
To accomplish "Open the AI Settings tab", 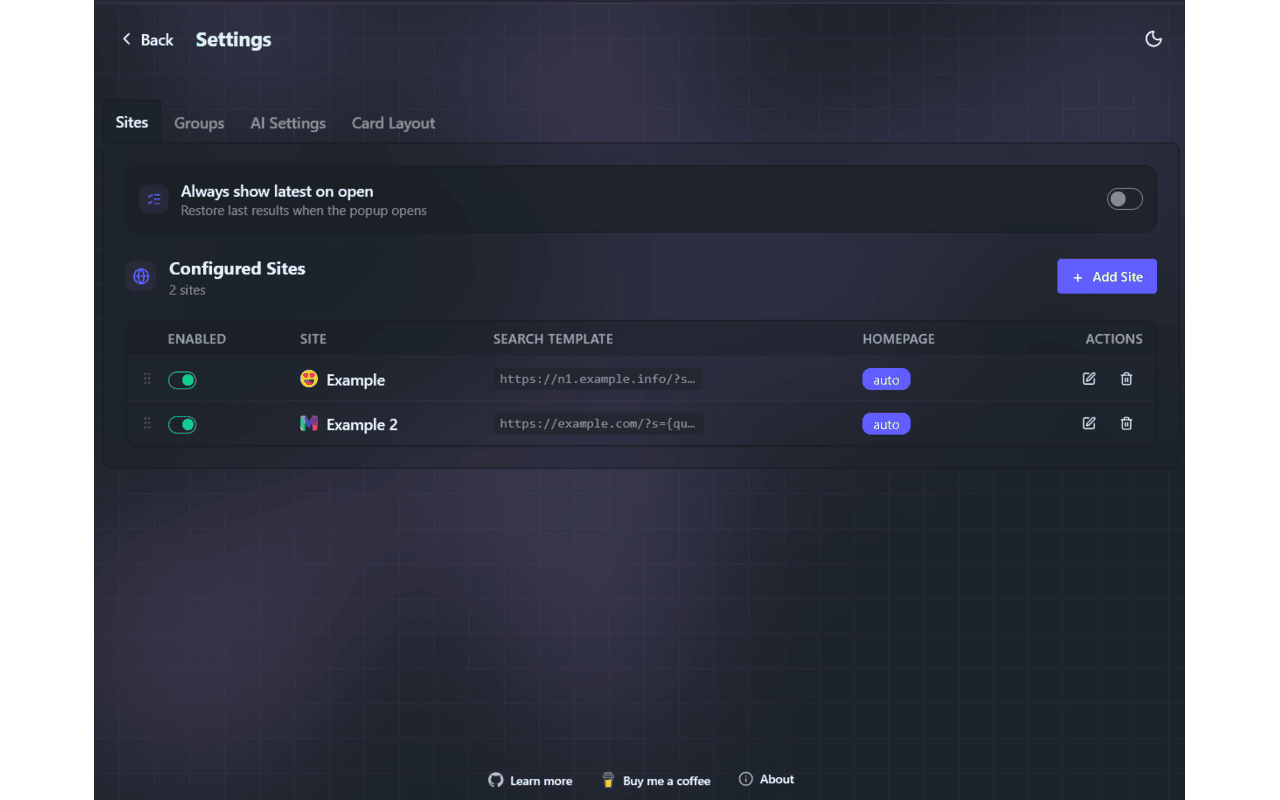I will 288,123.
